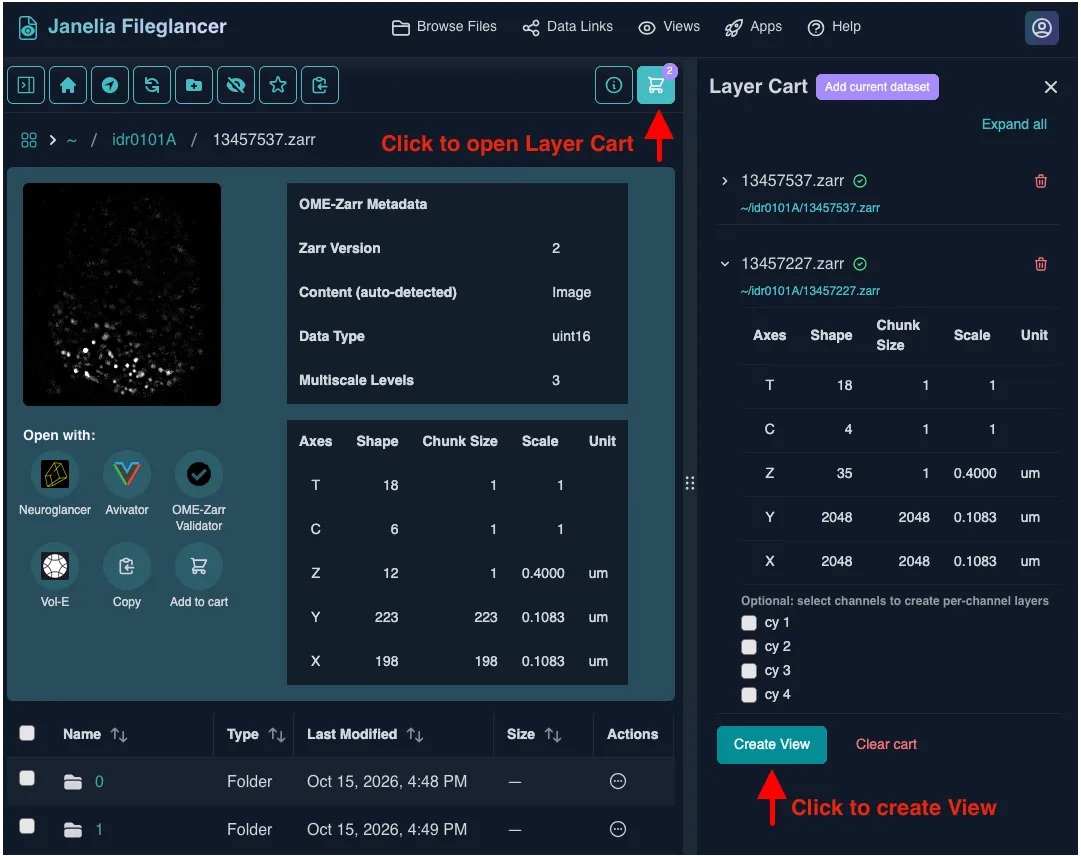Expand the breadcrumb chevron
The height and width of the screenshot is (856, 1081).
[52, 140]
